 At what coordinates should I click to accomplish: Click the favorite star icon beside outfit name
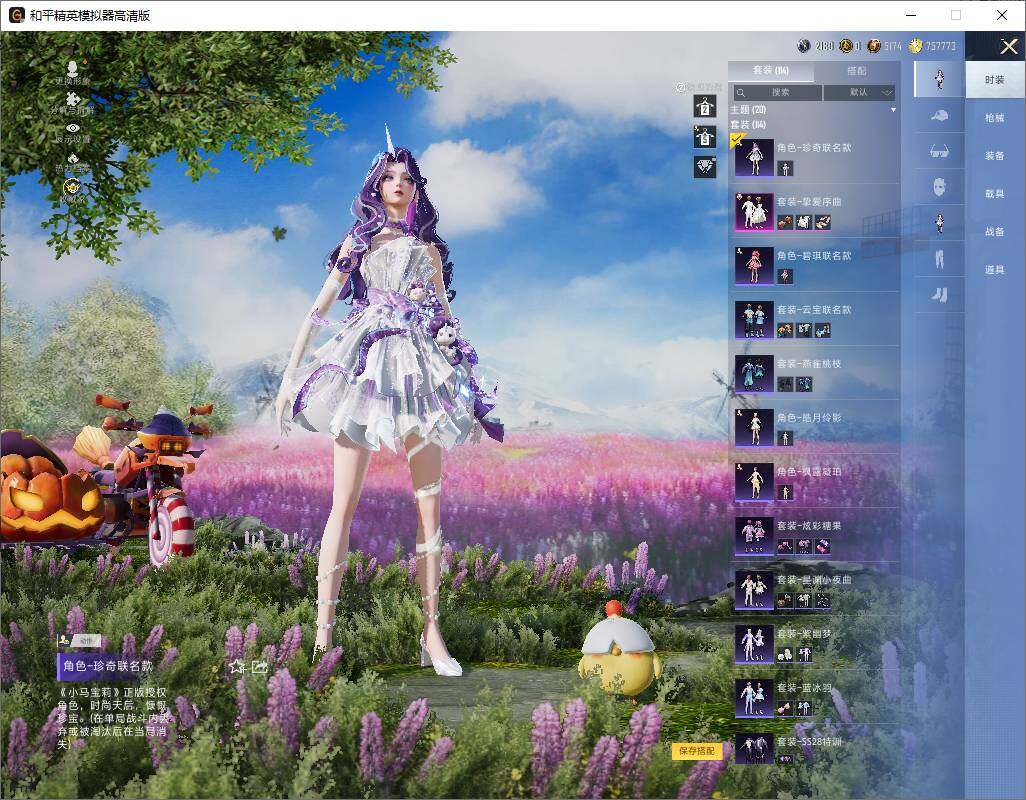point(237,667)
